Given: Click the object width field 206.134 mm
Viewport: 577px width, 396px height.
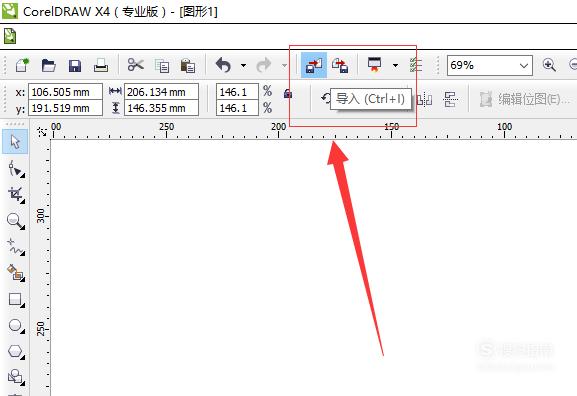Looking at the screenshot, I should 161,92.
